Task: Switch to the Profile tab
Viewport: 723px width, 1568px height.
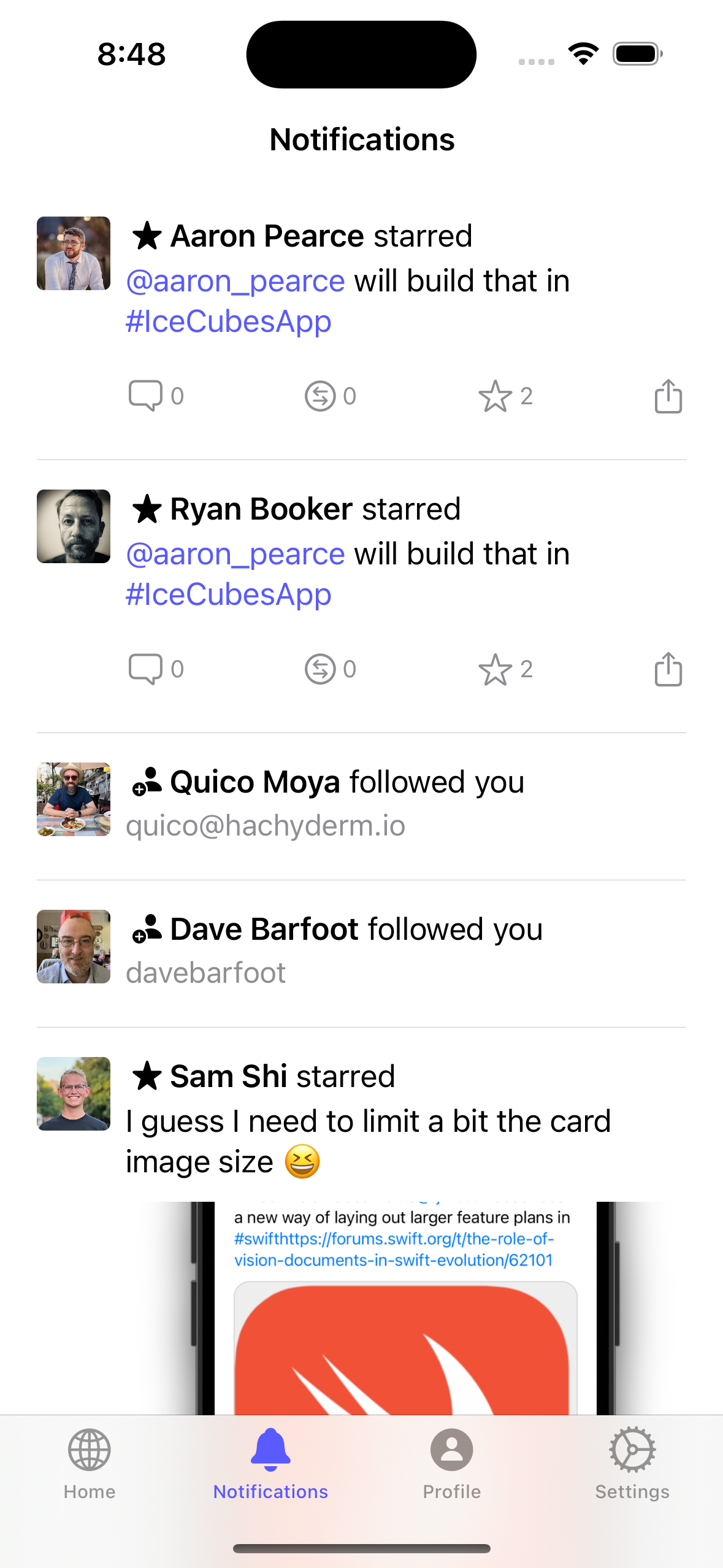Action: click(x=451, y=1464)
